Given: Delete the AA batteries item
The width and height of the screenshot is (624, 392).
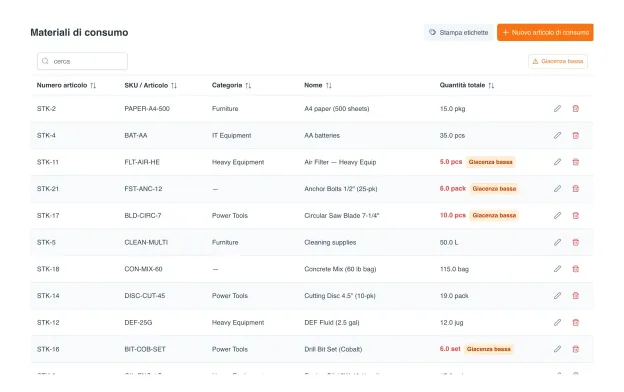Looking at the screenshot, I should [x=575, y=135].
